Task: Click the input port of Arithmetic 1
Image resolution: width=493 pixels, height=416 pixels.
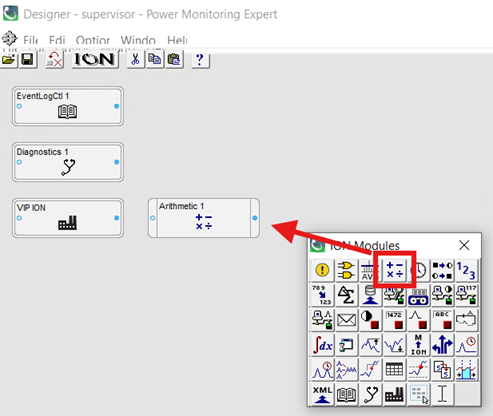Action: [152, 218]
